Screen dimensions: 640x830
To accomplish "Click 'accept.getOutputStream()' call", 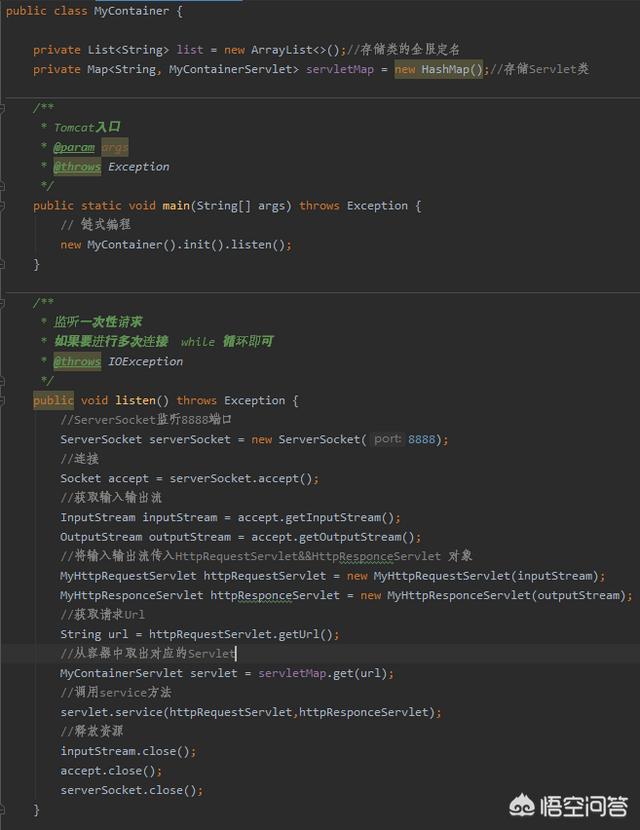I will tap(332, 537).
